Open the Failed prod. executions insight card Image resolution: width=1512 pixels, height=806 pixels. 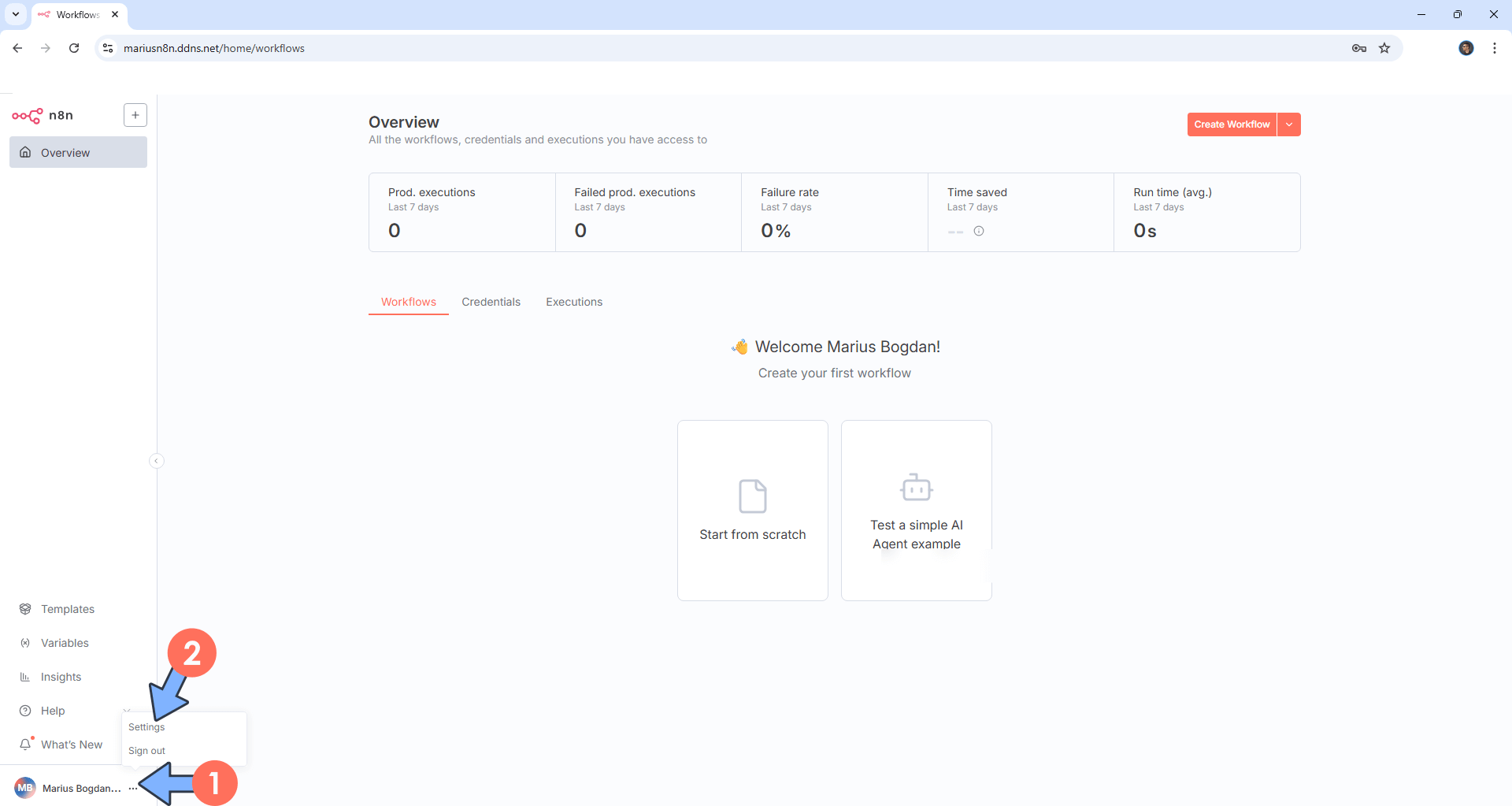[x=649, y=213]
